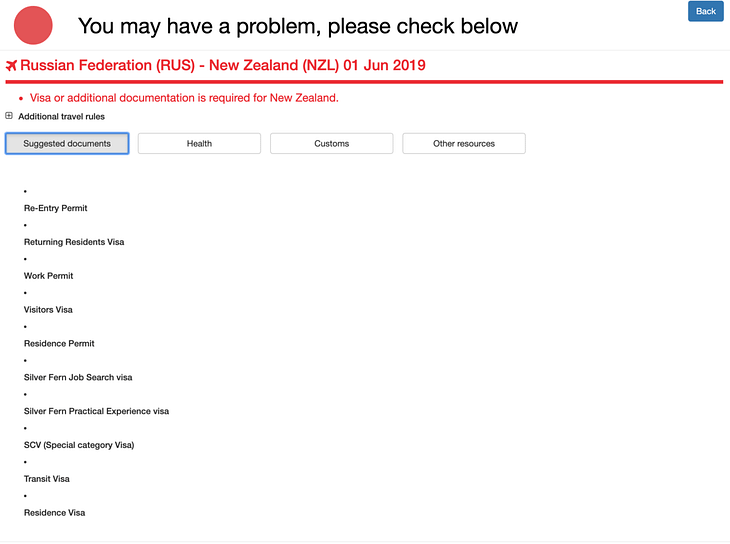Click Silver Fern Practical Experience visa
Viewport: 730px width, 544px height.
click(x=96, y=411)
